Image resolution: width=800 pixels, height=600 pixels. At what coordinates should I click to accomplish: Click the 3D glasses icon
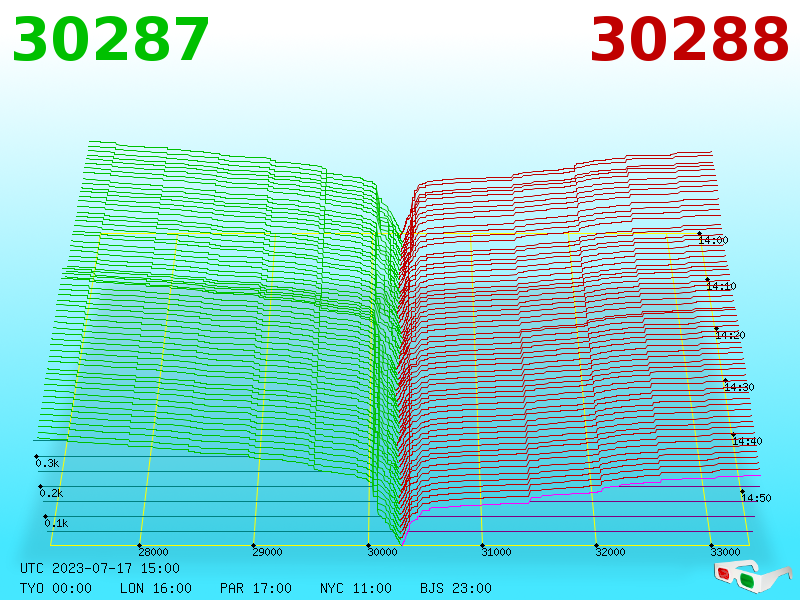pos(753,576)
